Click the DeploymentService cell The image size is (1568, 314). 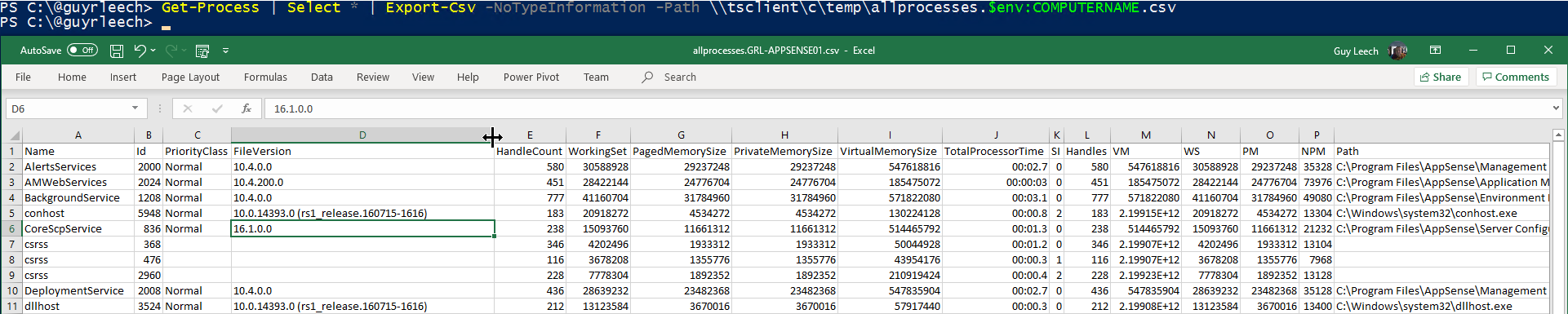78,291
